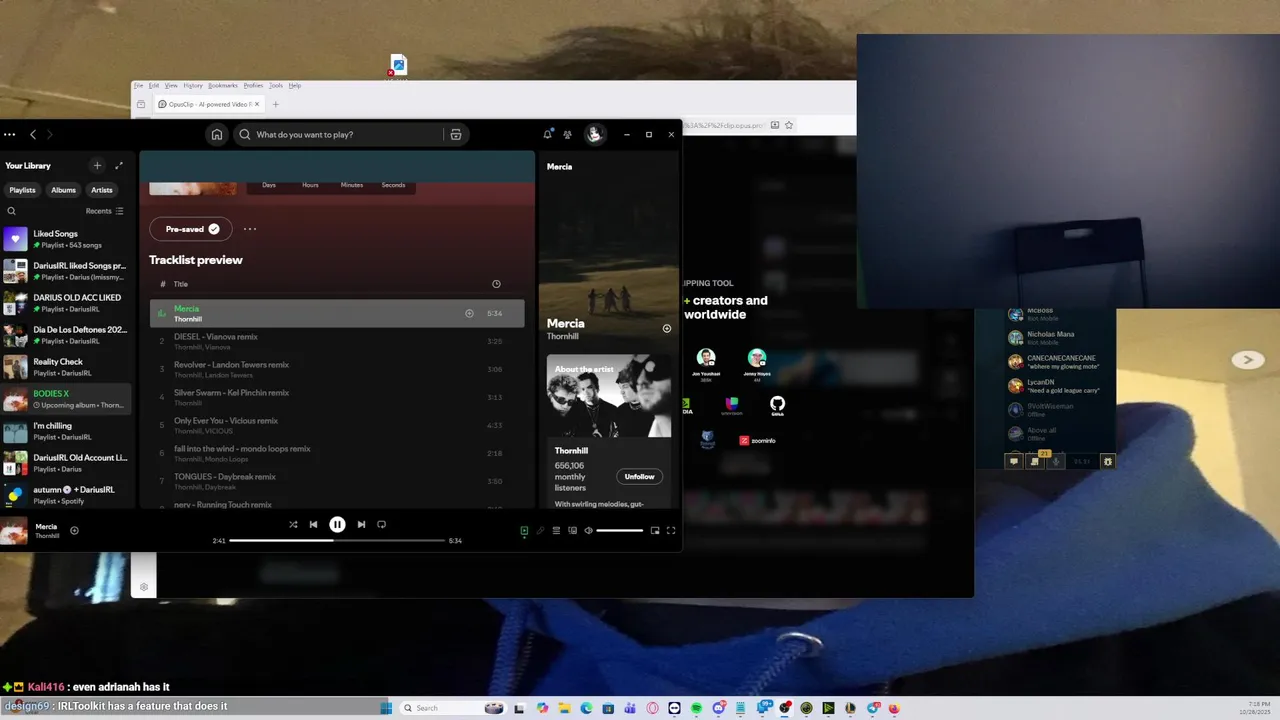Go to Spotify Home

coord(217,134)
